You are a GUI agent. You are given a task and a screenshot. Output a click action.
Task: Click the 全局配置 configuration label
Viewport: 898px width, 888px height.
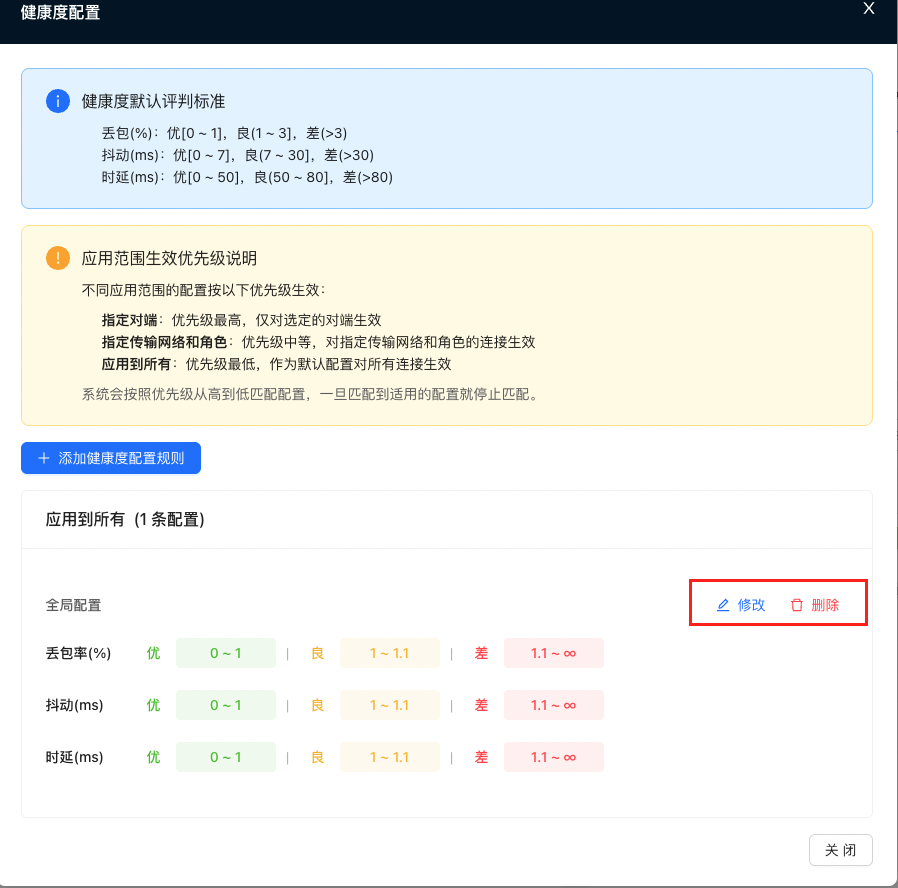[x=71, y=605]
